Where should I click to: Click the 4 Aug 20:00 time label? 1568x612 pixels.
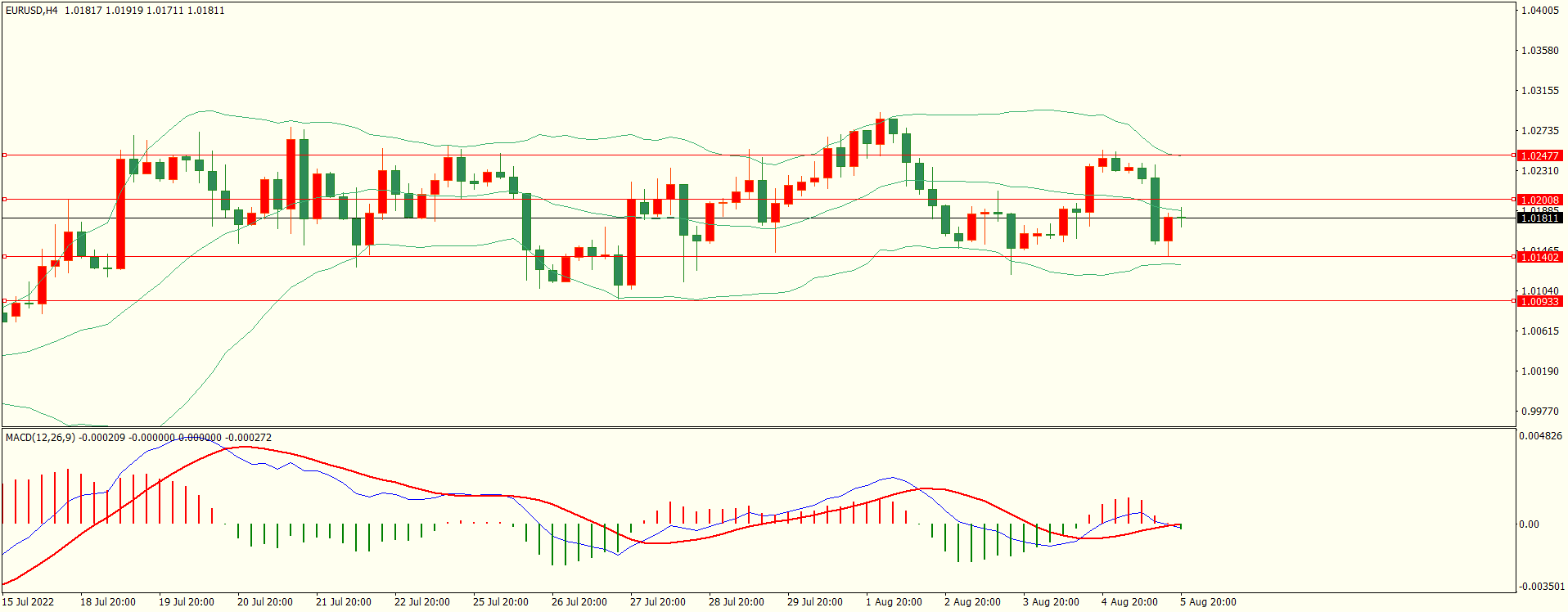tap(1129, 602)
